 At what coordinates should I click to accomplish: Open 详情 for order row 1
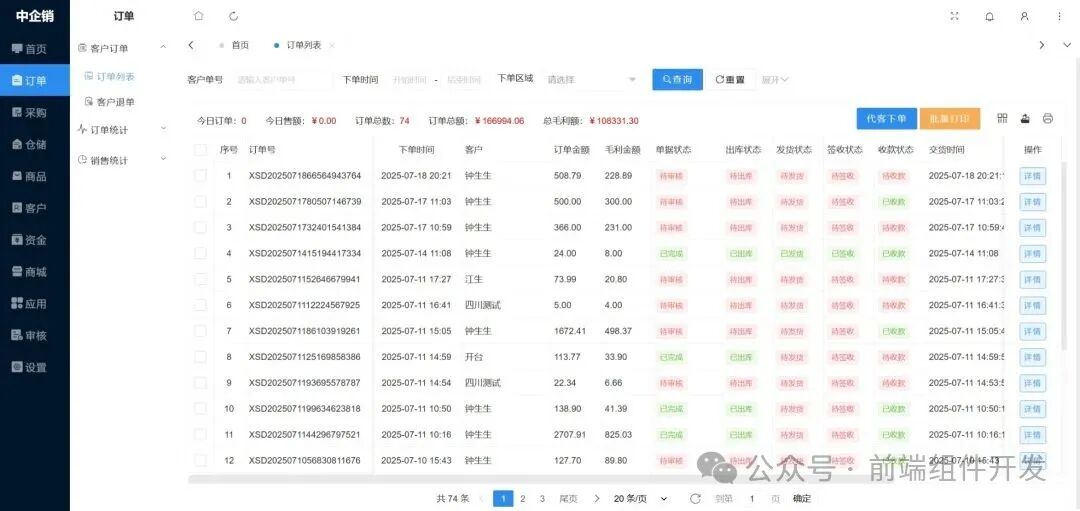click(x=1032, y=176)
